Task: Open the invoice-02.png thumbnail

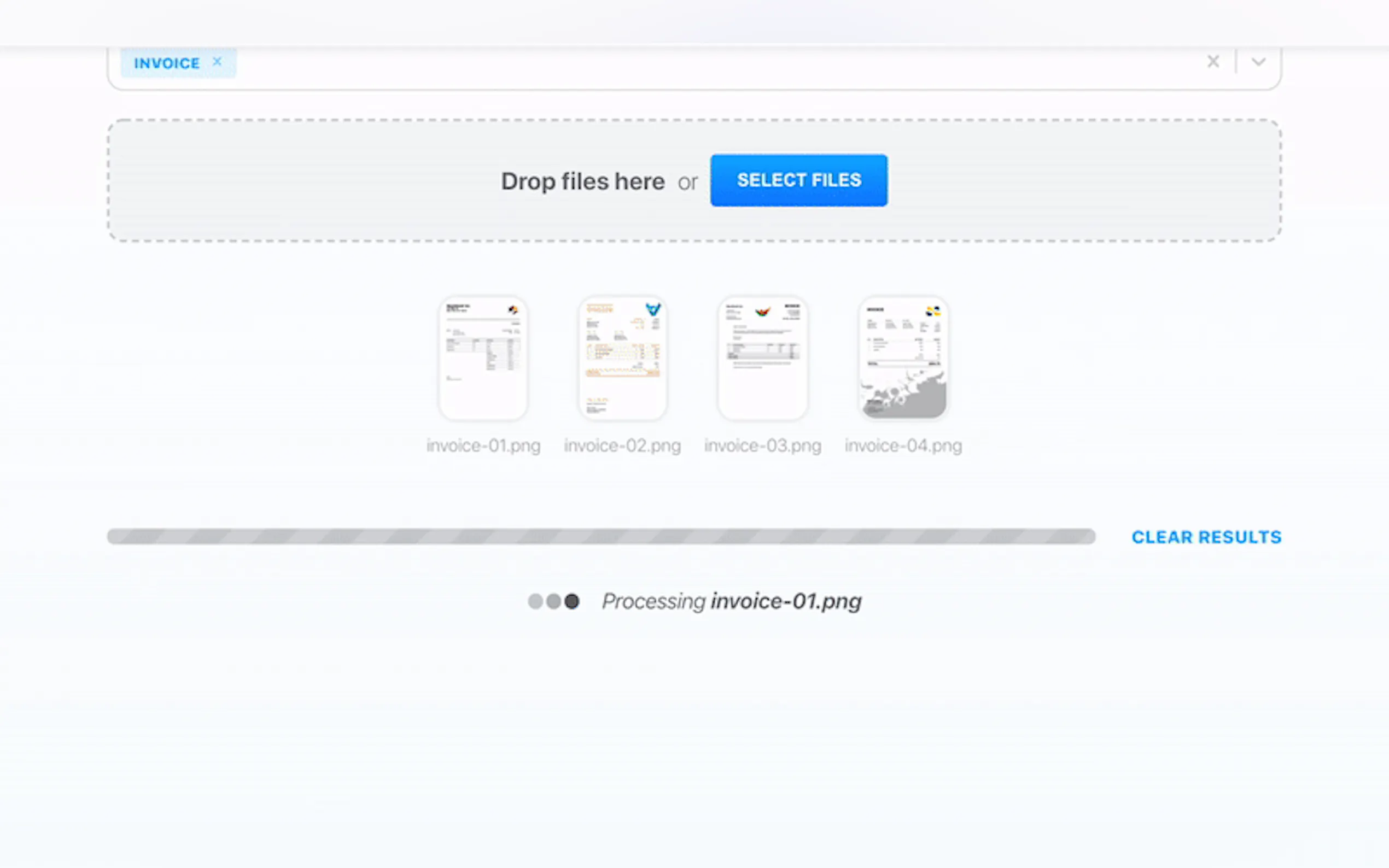Action: [622, 357]
